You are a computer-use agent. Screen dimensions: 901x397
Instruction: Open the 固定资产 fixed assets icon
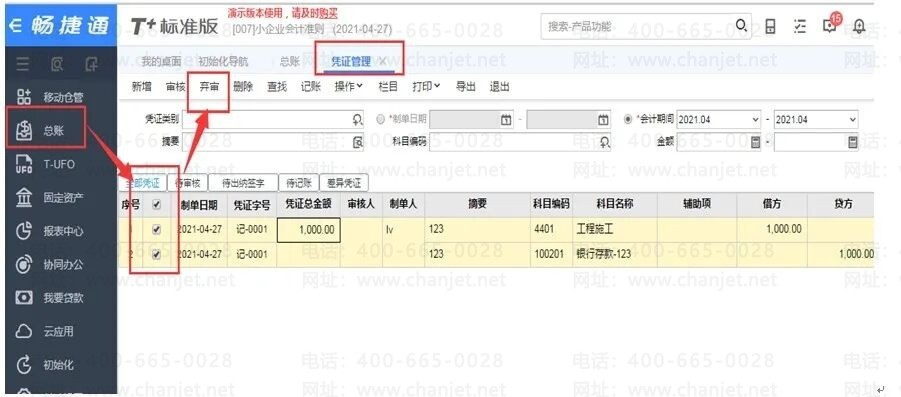pyautogui.click(x=24, y=198)
